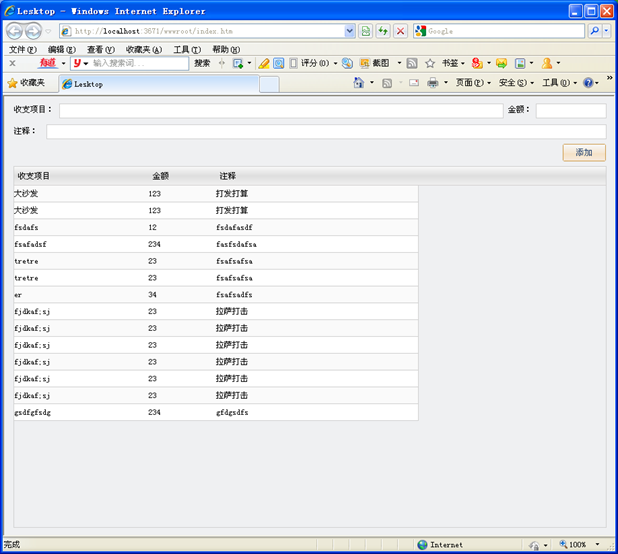Open the compatibility view page icon
Image resolution: width=618 pixels, height=554 pixels.
[366, 31]
